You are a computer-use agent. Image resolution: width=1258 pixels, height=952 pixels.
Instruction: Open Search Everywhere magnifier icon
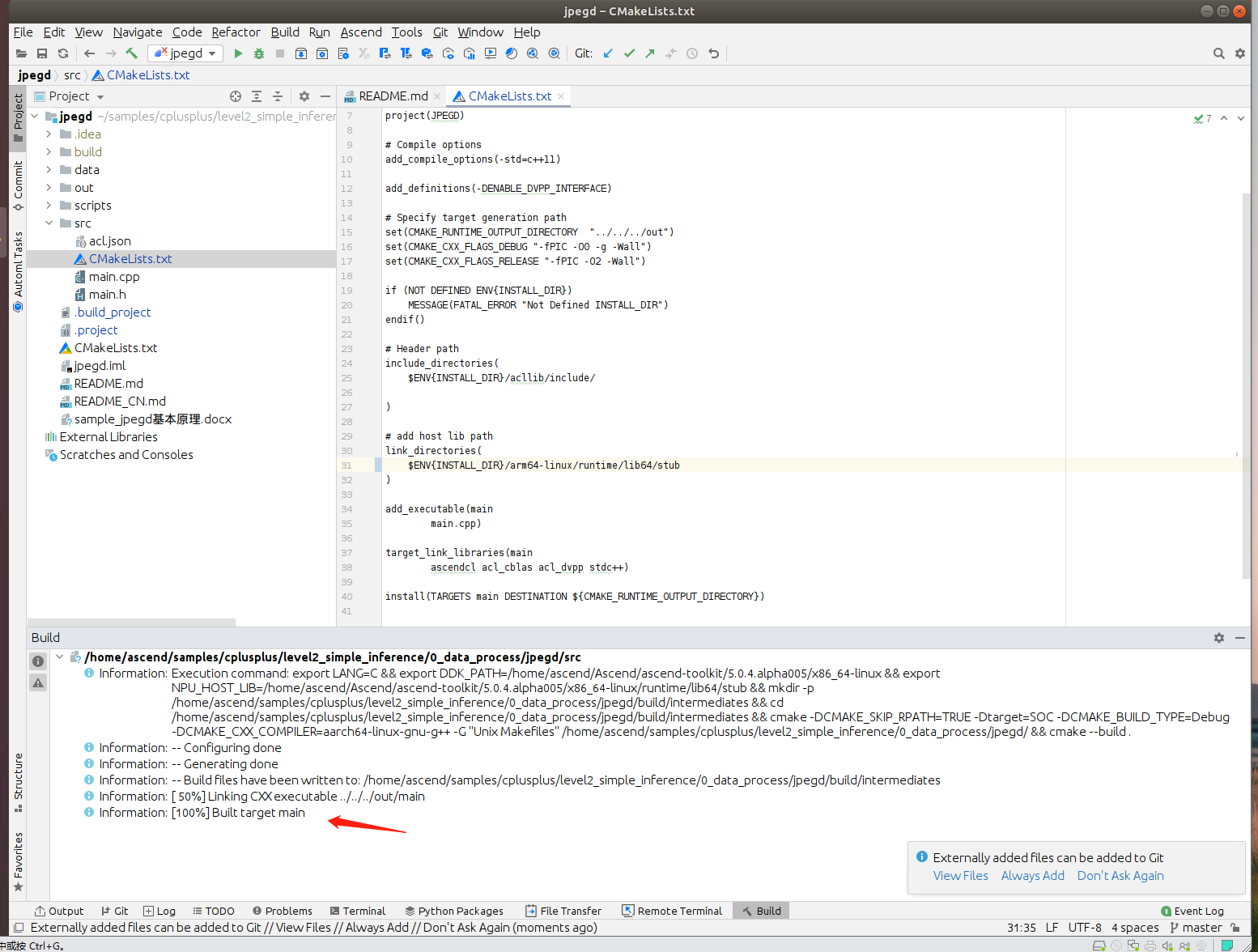point(1218,53)
